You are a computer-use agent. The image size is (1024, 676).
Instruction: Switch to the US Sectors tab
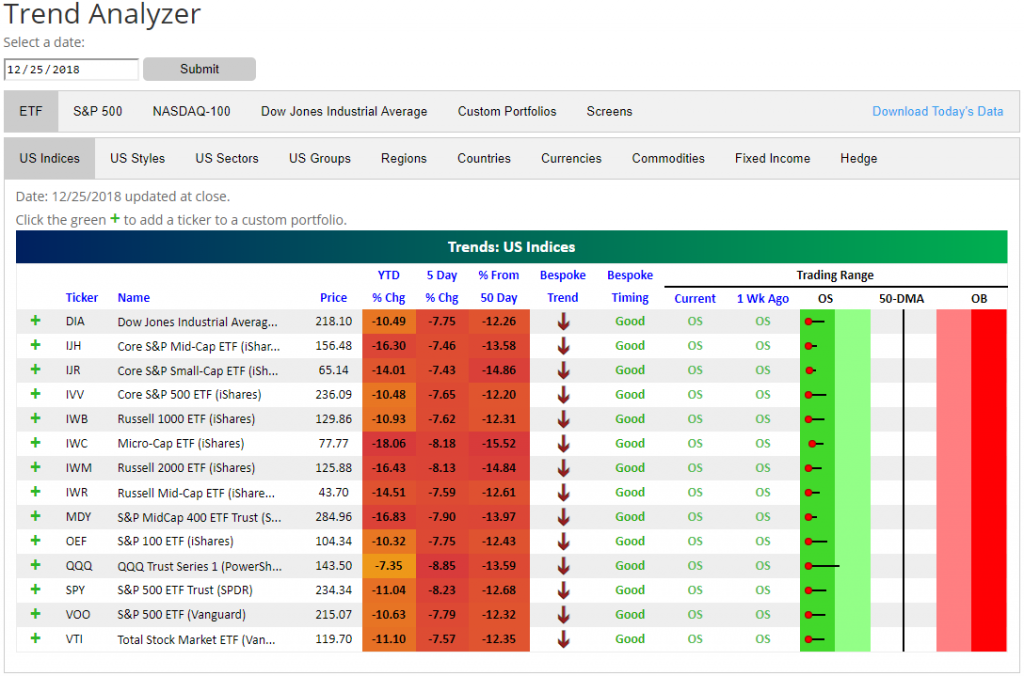tap(227, 158)
